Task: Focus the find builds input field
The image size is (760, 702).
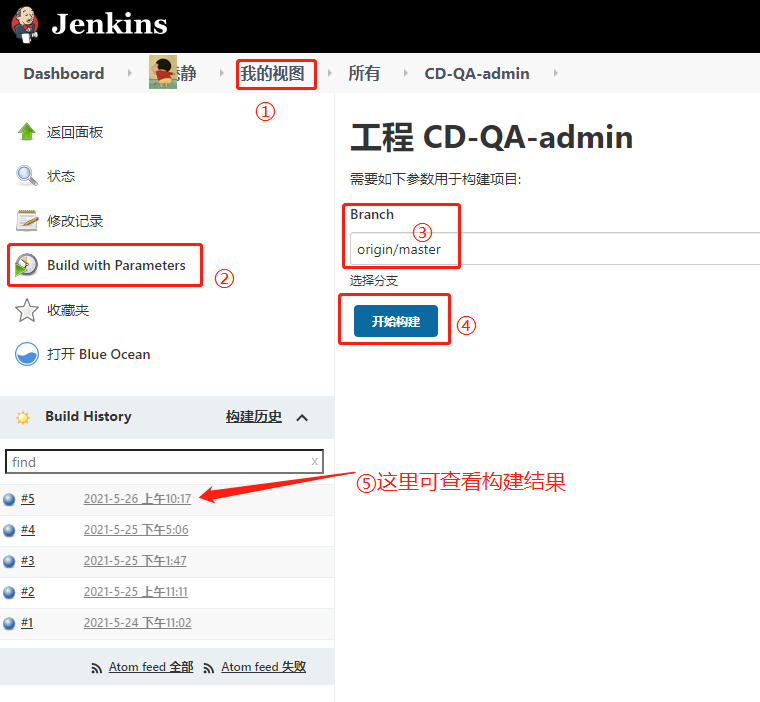Action: coord(164,462)
